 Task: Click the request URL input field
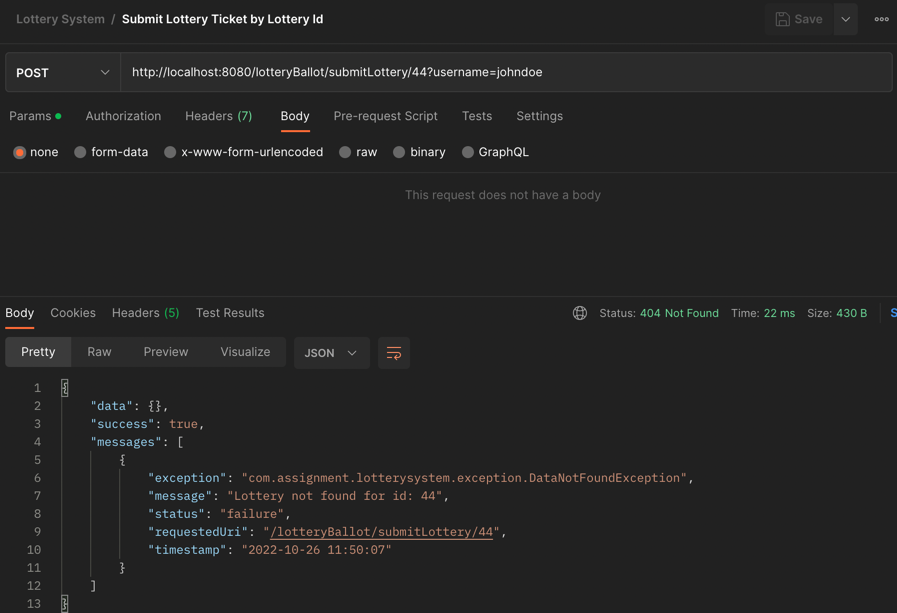click(x=506, y=73)
